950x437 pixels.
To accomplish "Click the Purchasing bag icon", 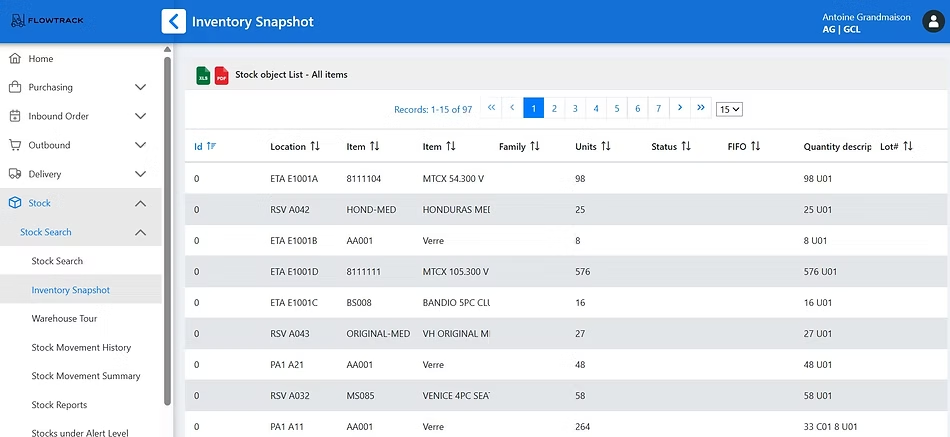I will 15,87.
